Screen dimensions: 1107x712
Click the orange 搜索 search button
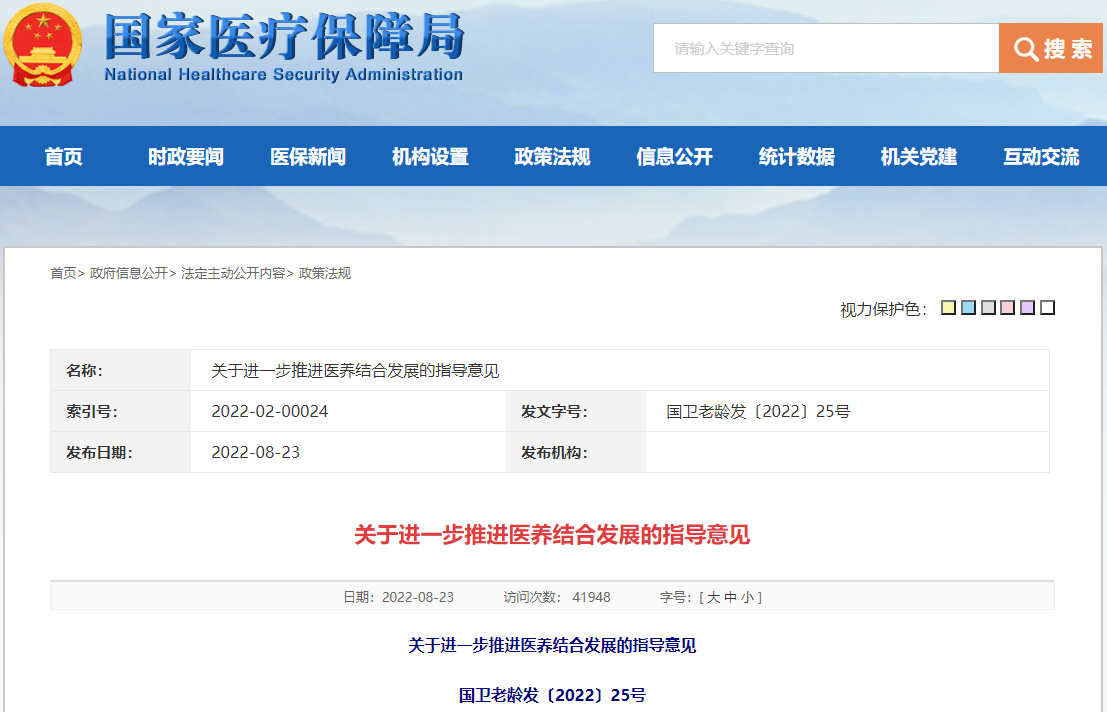click(1052, 48)
